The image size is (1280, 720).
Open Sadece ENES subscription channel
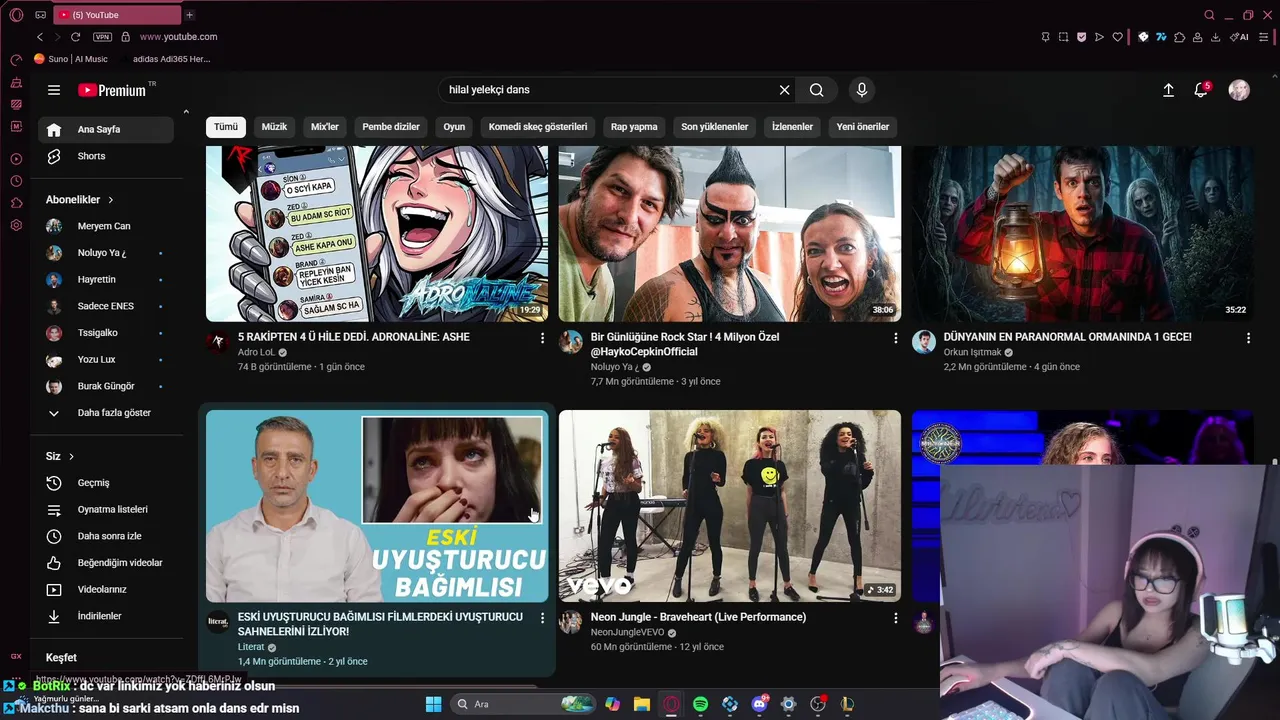point(106,306)
